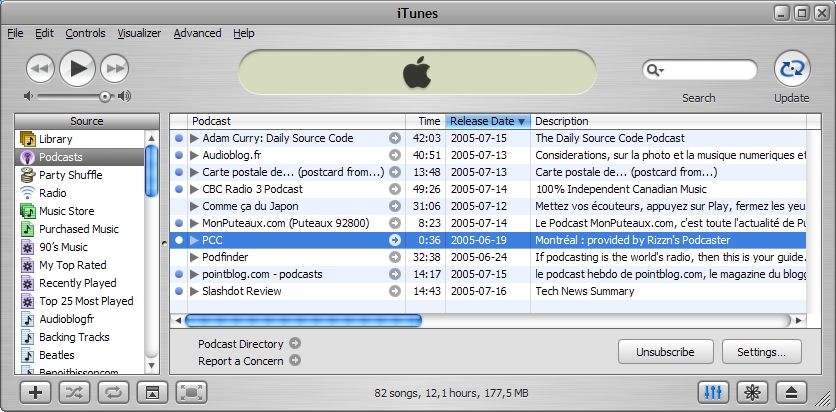Screen dimensions: 836x412
Task: Expand CBC Radio 3 Podcast triangle
Action: 195,189
